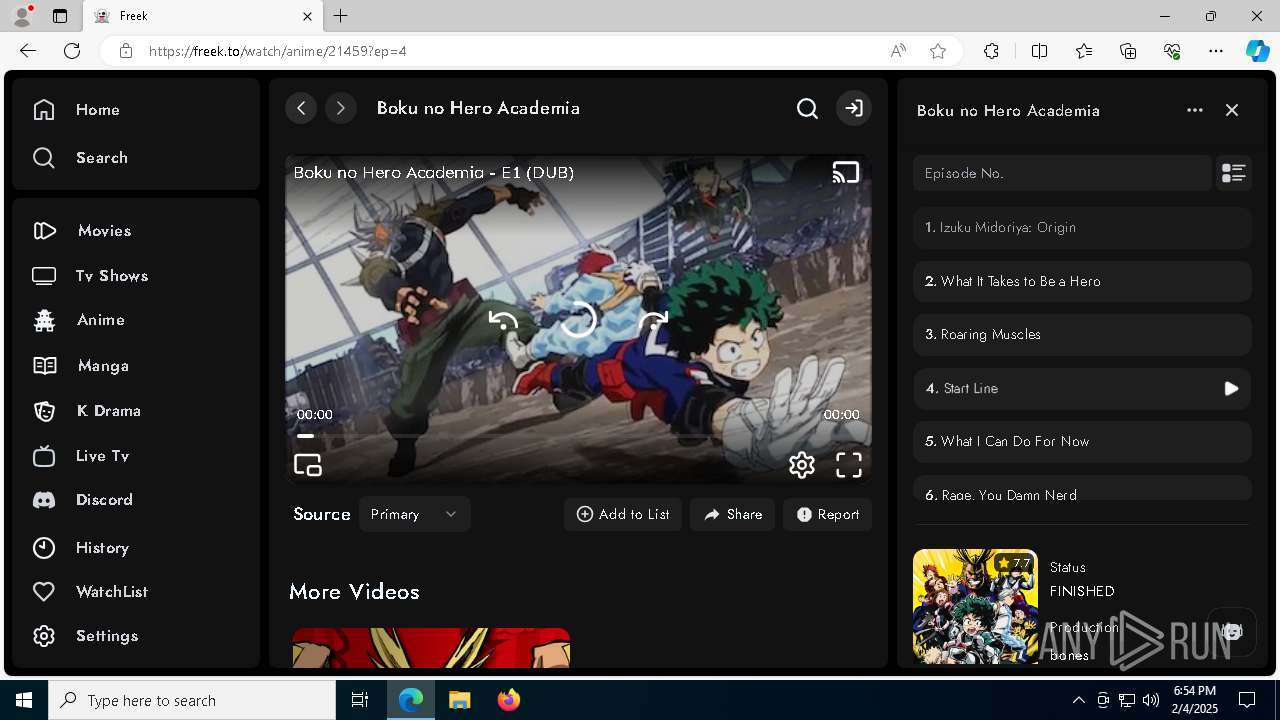This screenshot has height=720, width=1280.
Task: Select episode 4 Start Line
Action: click(x=1082, y=388)
